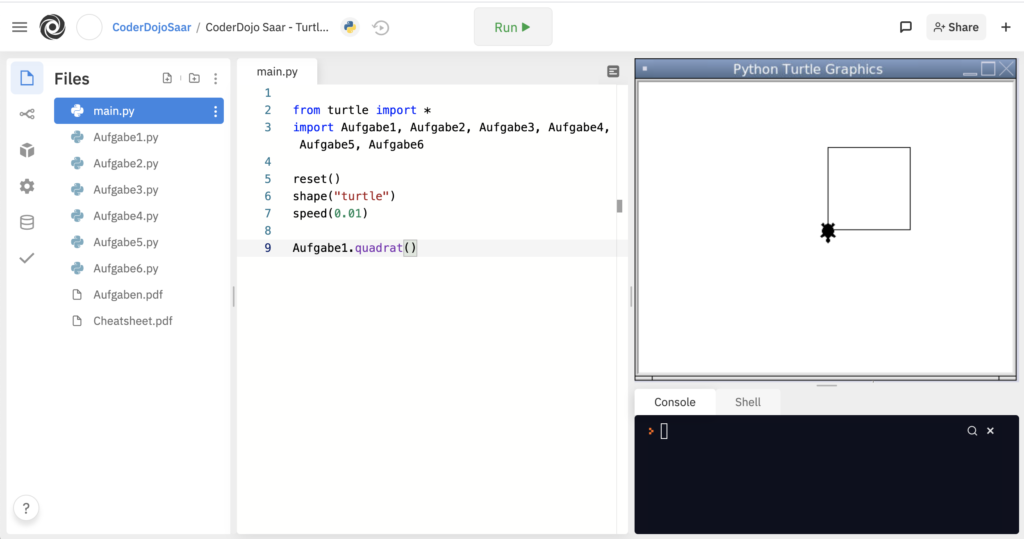The image size is (1024, 539).
Task: Click the Python Turtle Graphics title bar
Action: click(x=807, y=69)
